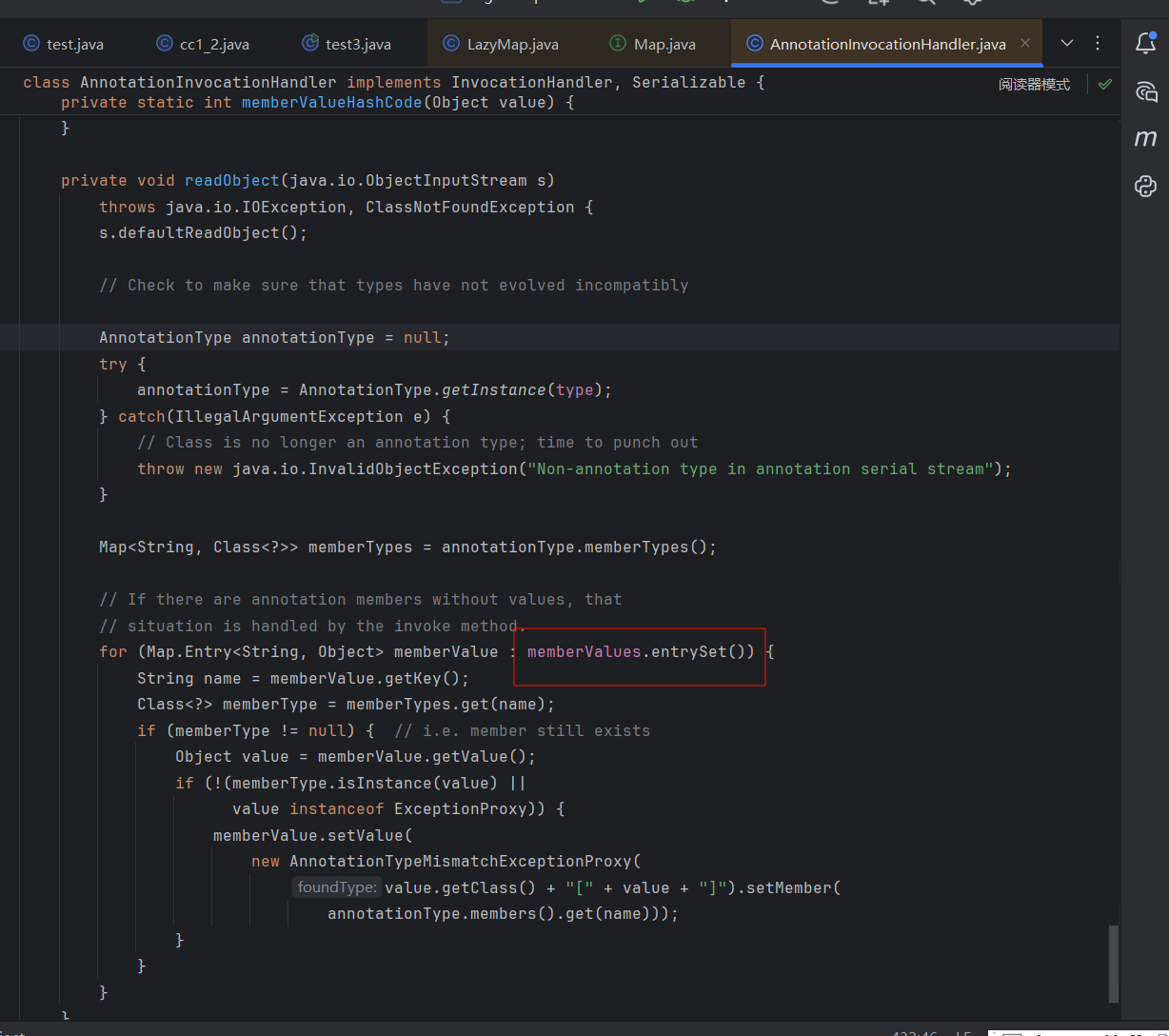The image size is (1169, 1036).
Task: Click the green inspection checkmark icon
Action: coord(1104,84)
